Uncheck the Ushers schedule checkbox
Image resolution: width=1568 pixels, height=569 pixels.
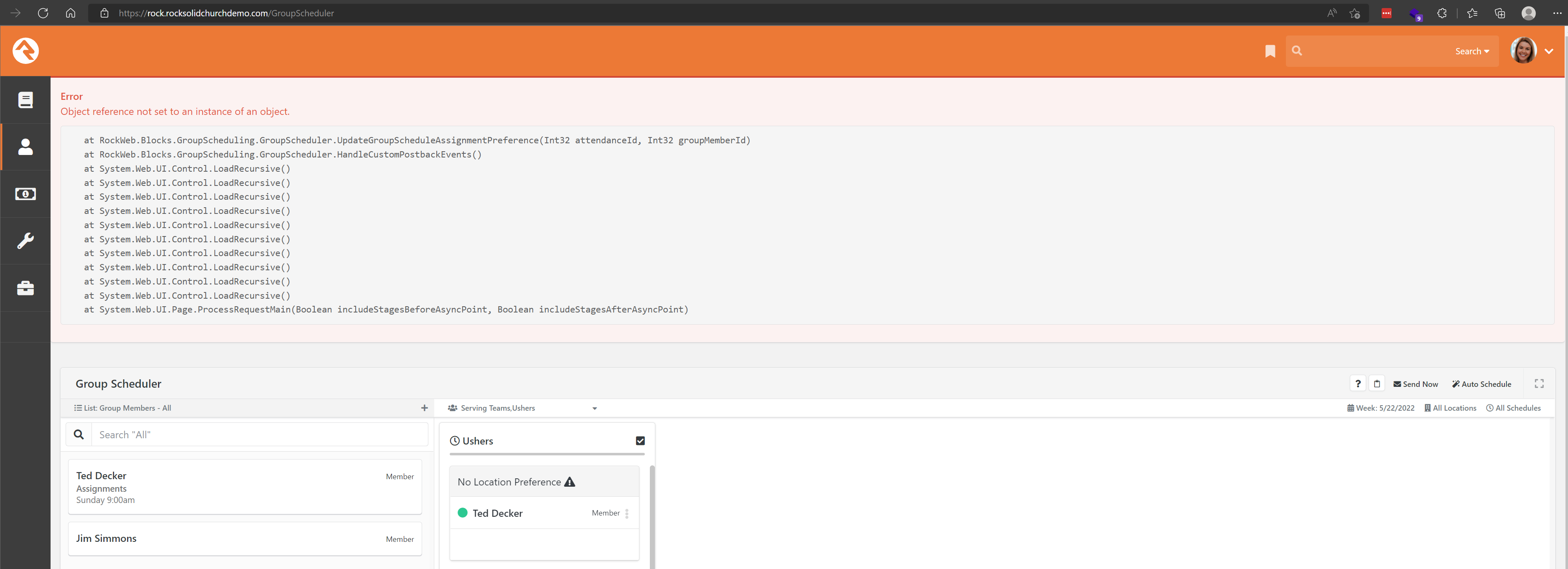click(x=640, y=440)
